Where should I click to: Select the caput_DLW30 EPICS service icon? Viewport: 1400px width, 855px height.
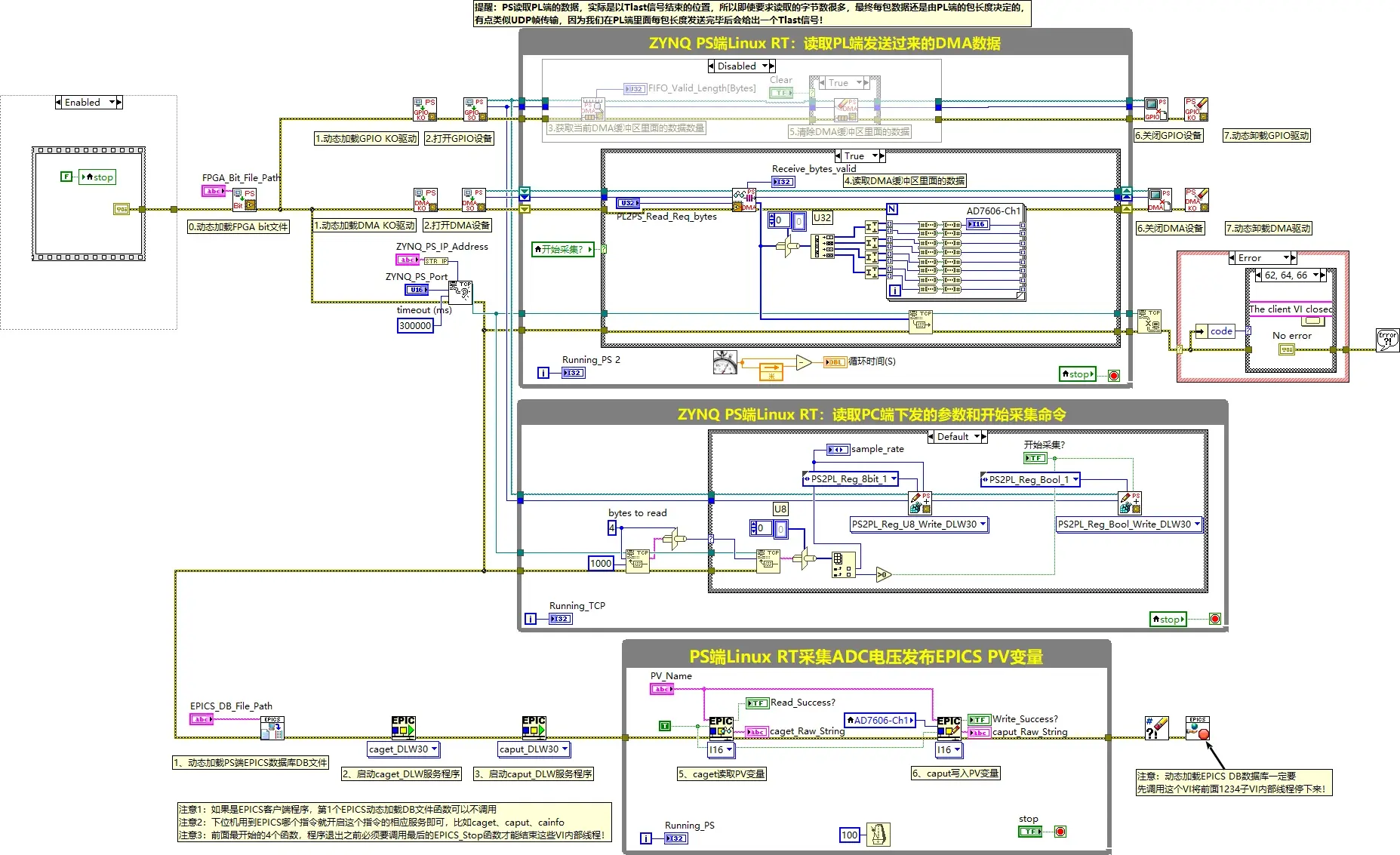coord(534,727)
